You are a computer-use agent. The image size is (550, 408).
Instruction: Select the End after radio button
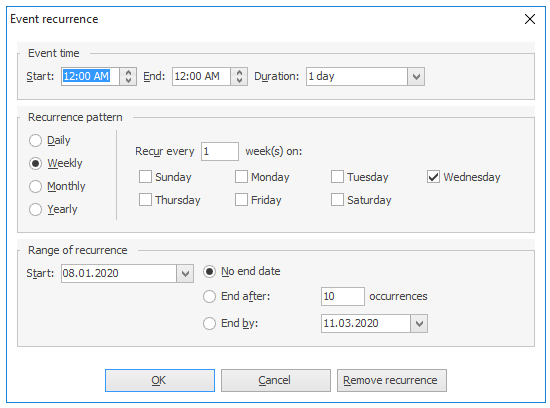coord(209,296)
